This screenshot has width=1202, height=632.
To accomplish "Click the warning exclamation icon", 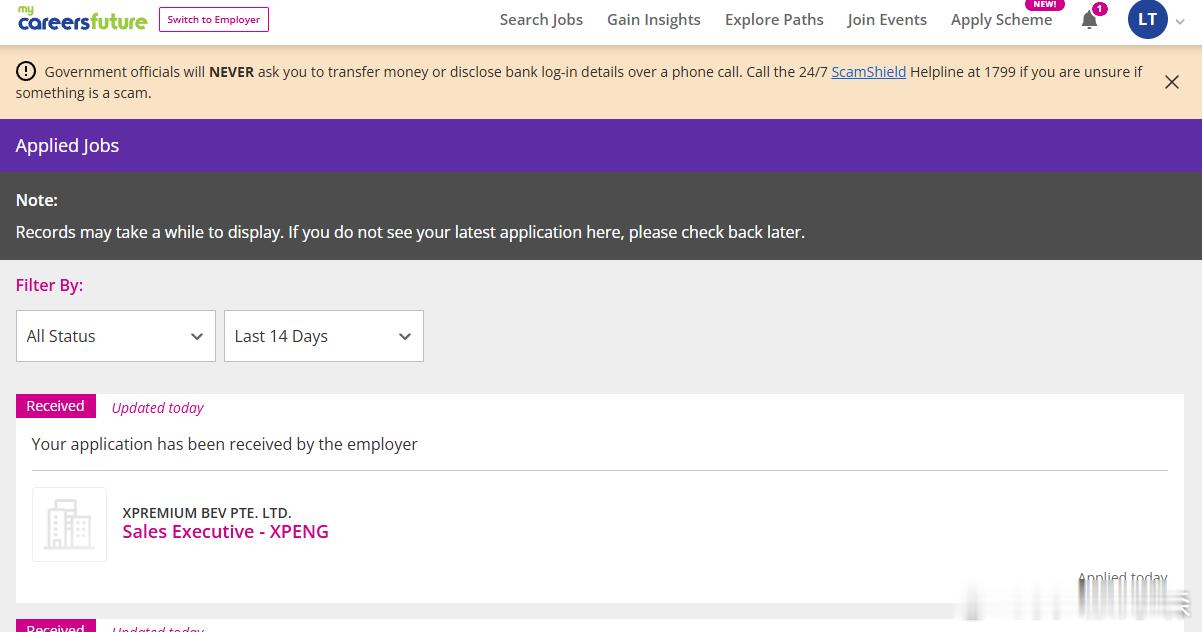I will [x=26, y=71].
